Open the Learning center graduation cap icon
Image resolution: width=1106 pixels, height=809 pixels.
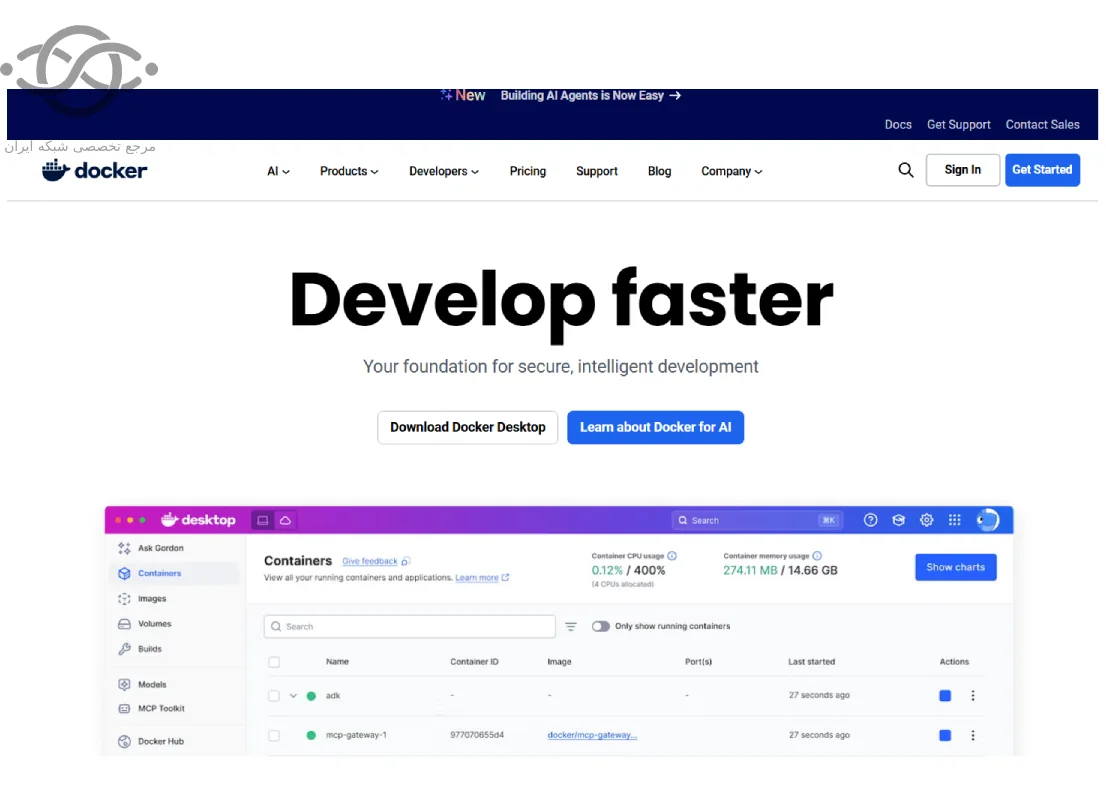(x=899, y=520)
